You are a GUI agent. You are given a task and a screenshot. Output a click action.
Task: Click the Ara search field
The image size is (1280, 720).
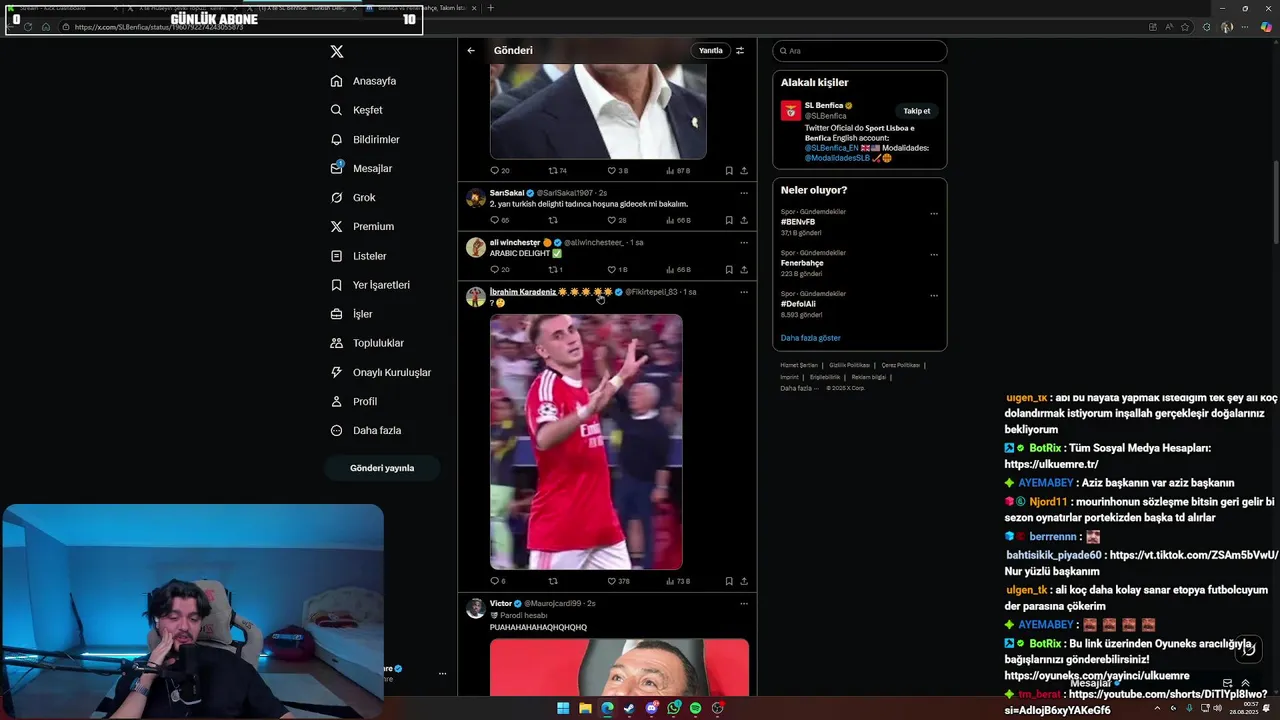click(x=860, y=50)
